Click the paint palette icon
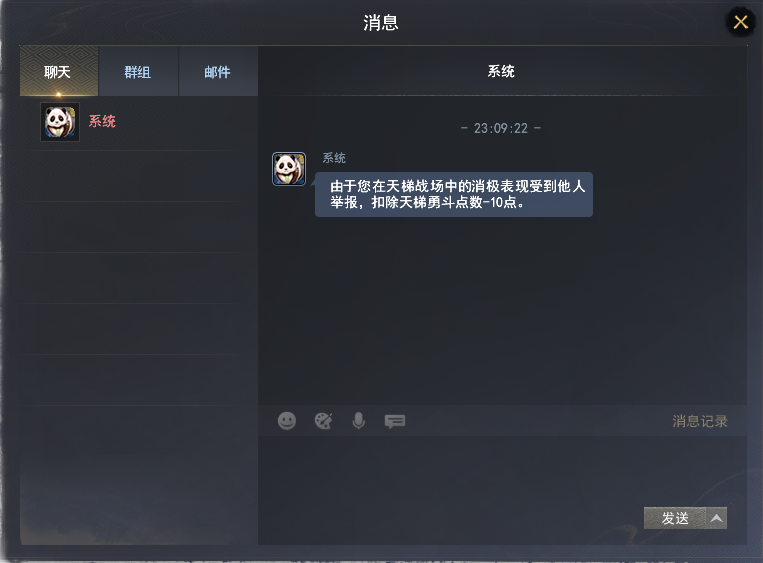 coord(323,421)
